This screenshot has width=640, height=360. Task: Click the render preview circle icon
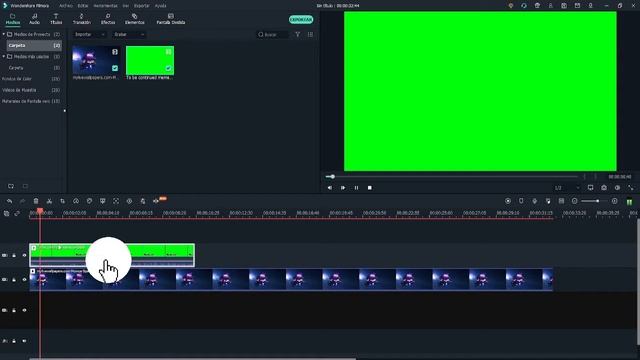[x=508, y=201]
